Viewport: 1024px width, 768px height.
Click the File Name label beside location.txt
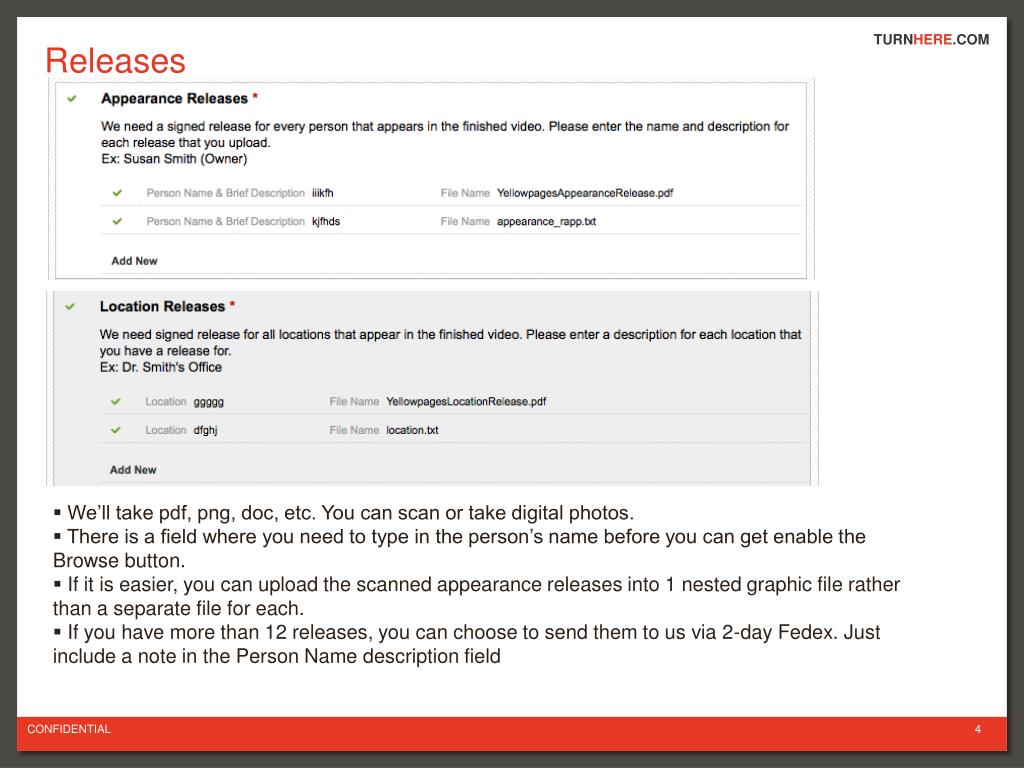coord(354,430)
